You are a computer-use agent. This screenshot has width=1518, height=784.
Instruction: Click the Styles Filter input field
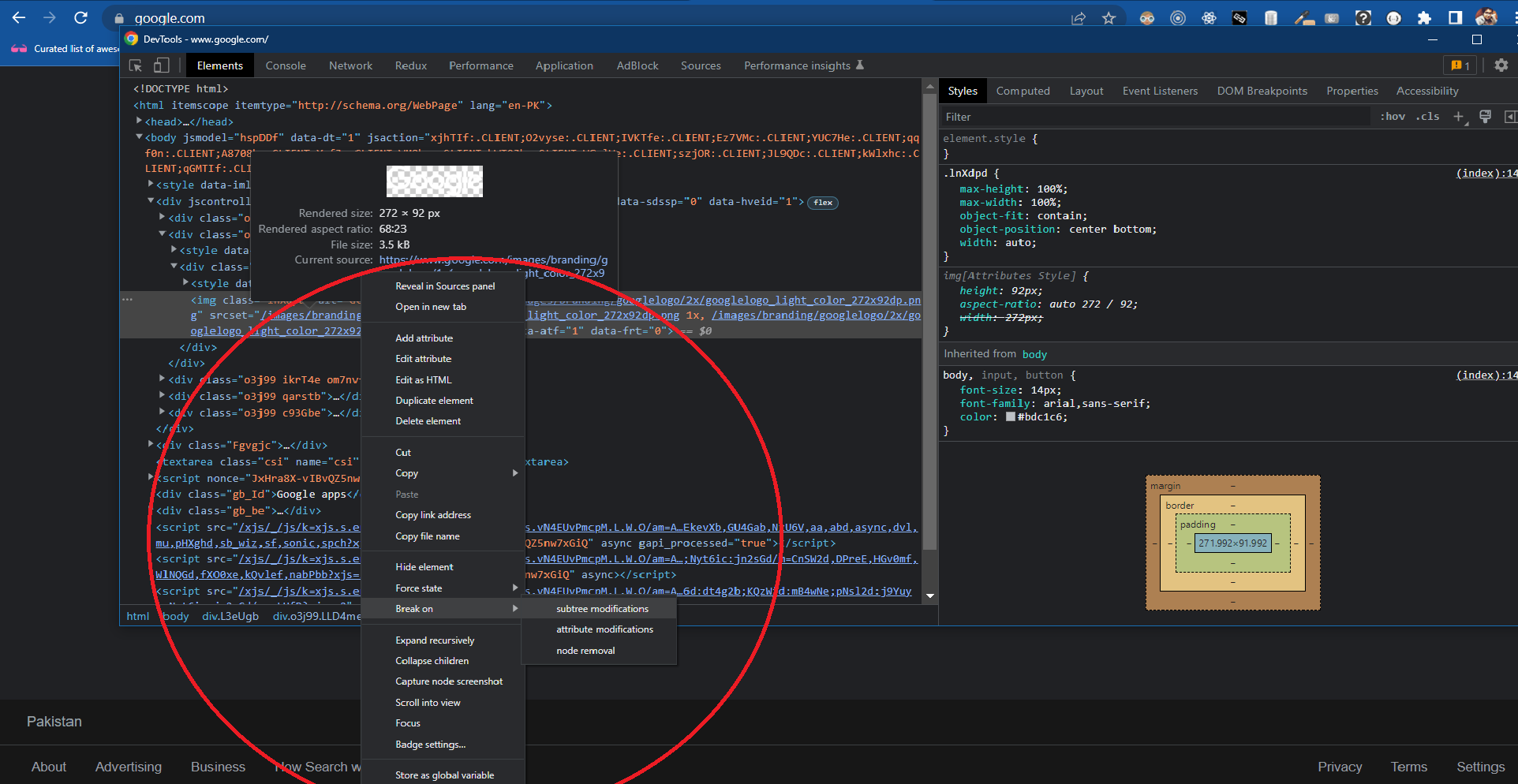pos(1156,117)
